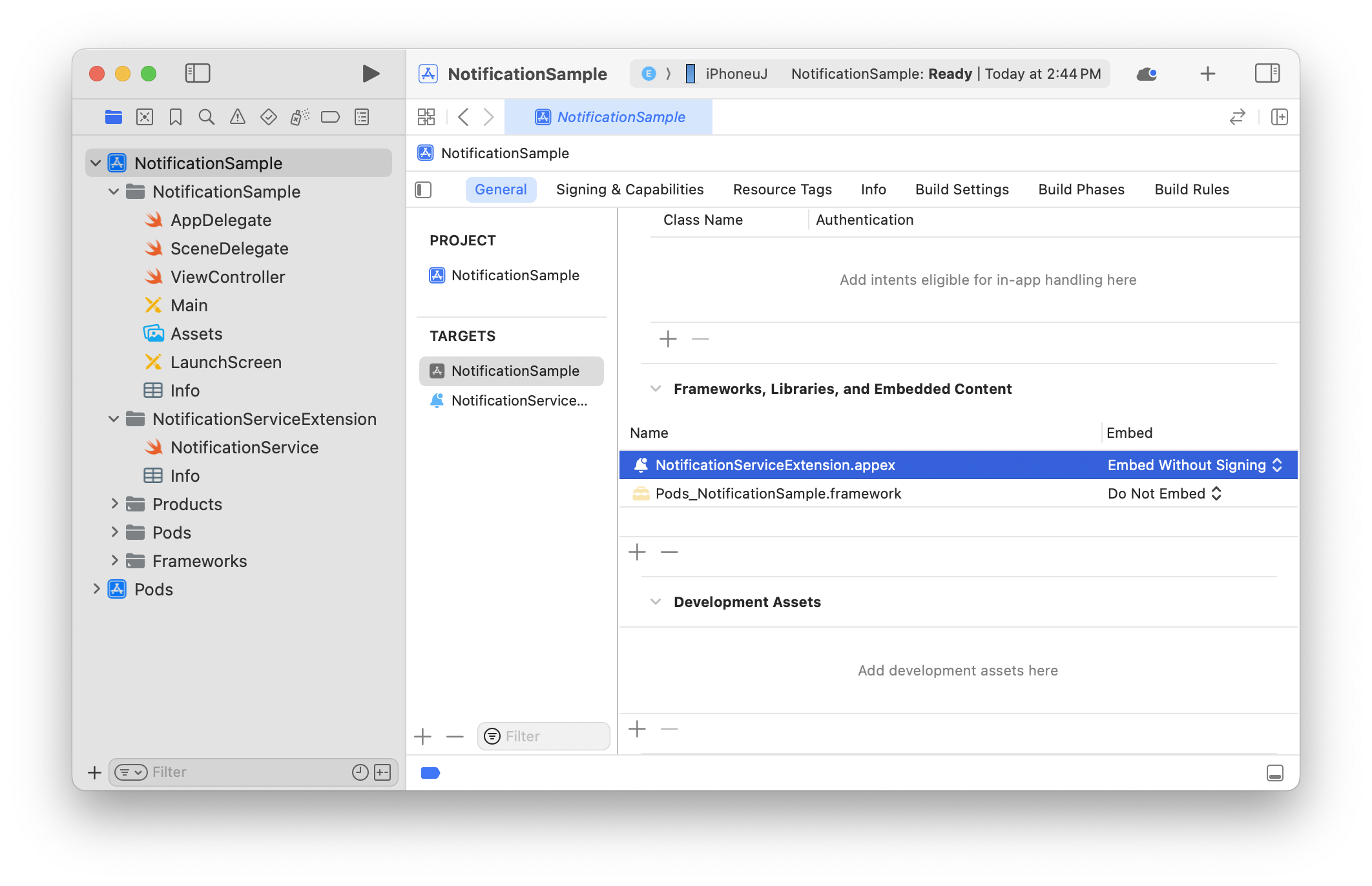Click the Run play button
The height and width of the screenshot is (886, 1372).
[x=370, y=74]
